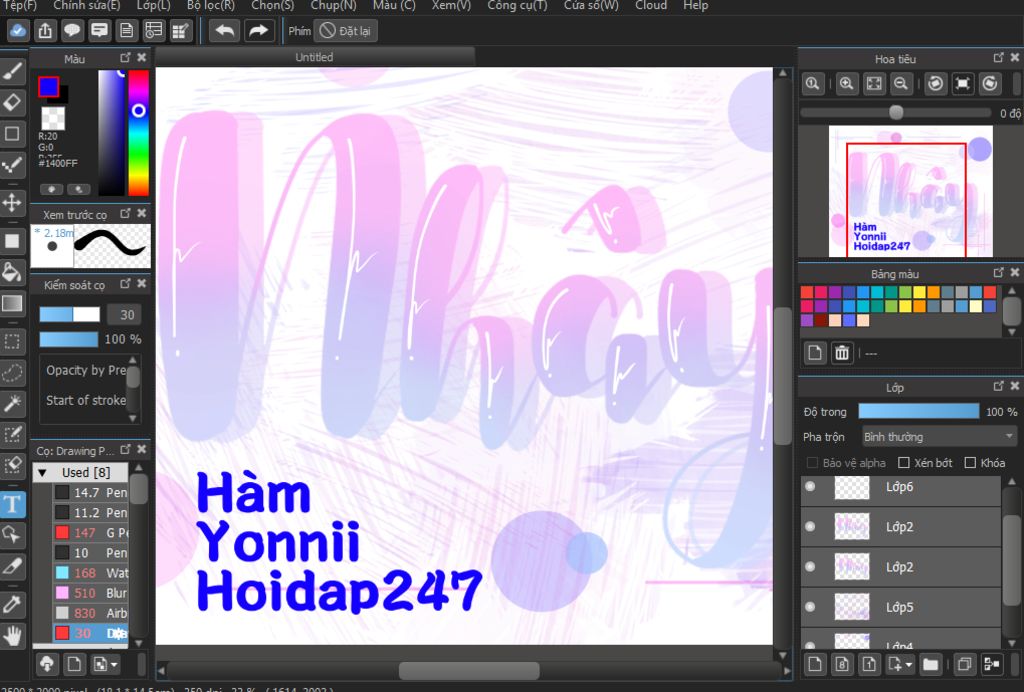The height and width of the screenshot is (692, 1024).
Task: Enable the Khóa lock checkbox
Action: point(970,463)
